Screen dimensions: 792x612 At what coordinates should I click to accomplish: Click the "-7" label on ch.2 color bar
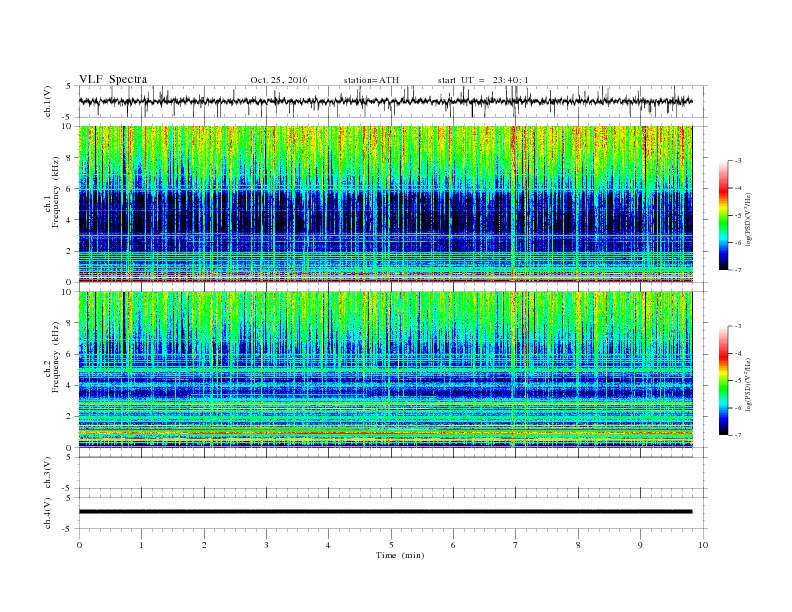[x=738, y=435]
